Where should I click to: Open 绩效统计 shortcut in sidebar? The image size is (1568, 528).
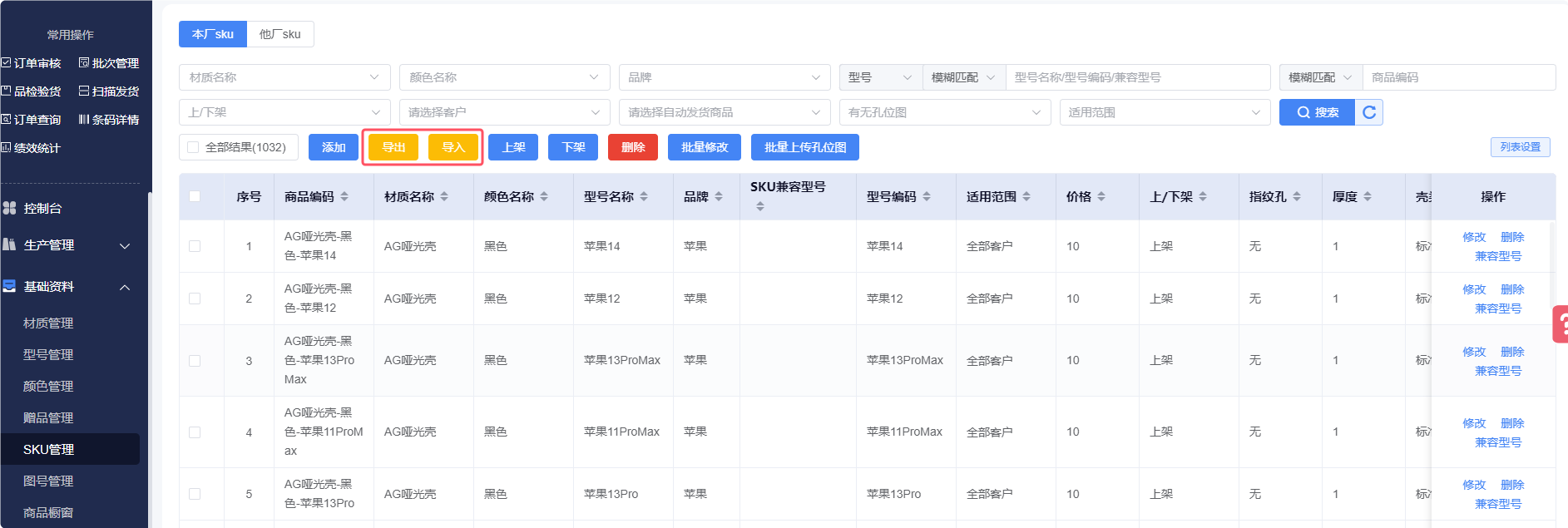pos(32,148)
